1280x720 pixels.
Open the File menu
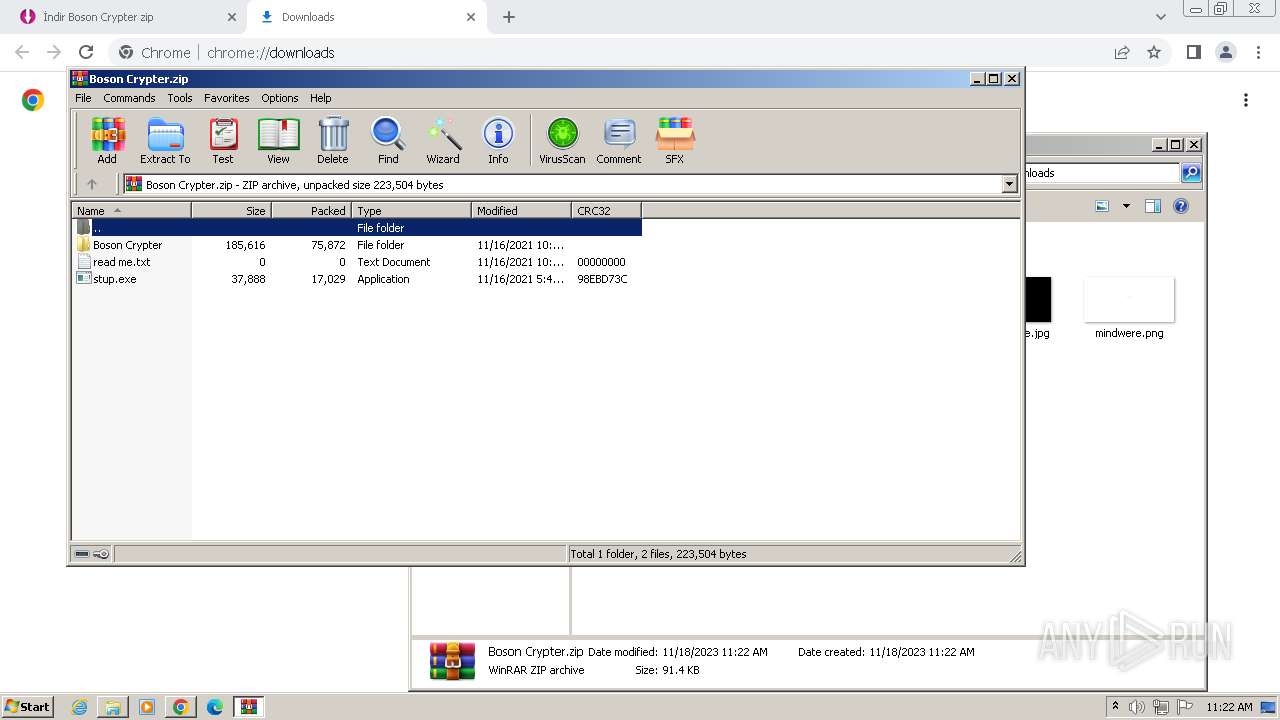[83, 98]
